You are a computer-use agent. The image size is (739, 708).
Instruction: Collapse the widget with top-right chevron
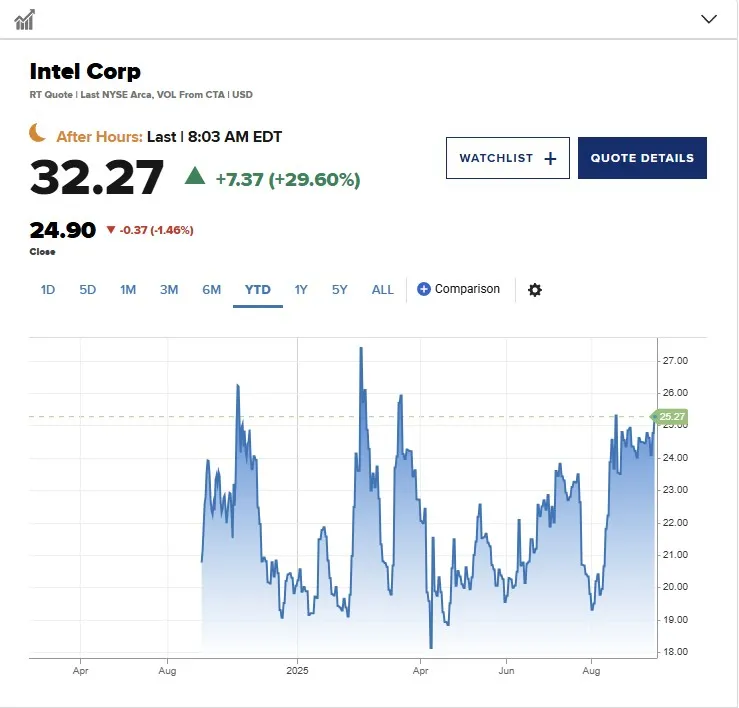point(708,19)
